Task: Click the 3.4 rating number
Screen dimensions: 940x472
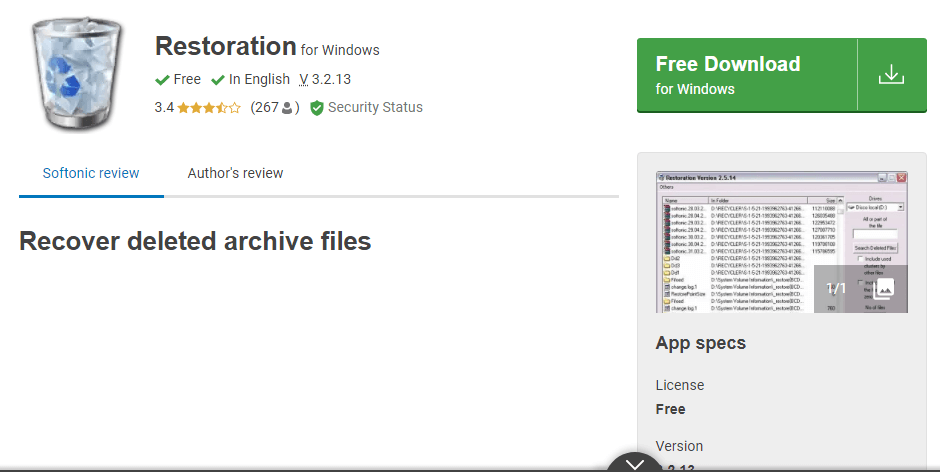Action: (x=164, y=107)
